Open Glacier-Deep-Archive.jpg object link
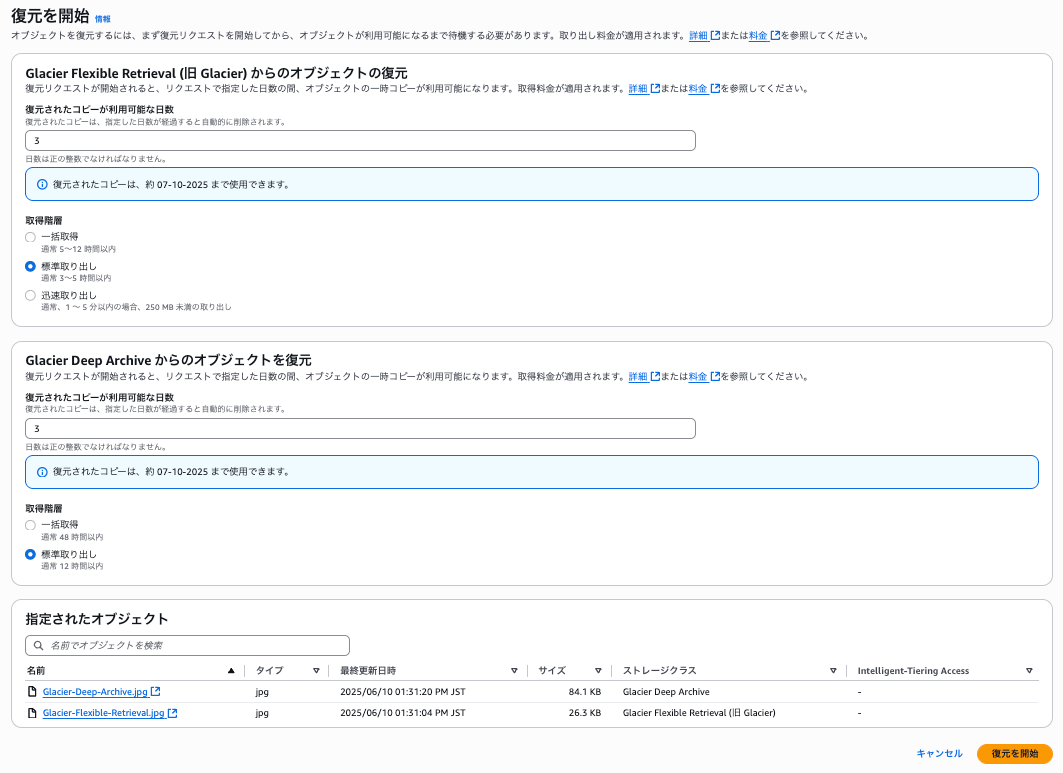This screenshot has width=1063, height=773. coord(95,692)
